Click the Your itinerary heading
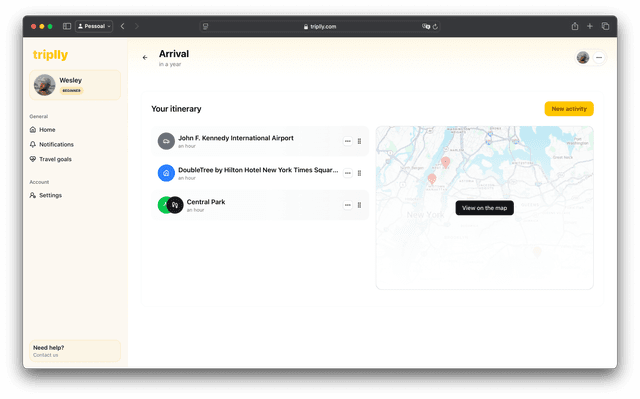 point(176,109)
